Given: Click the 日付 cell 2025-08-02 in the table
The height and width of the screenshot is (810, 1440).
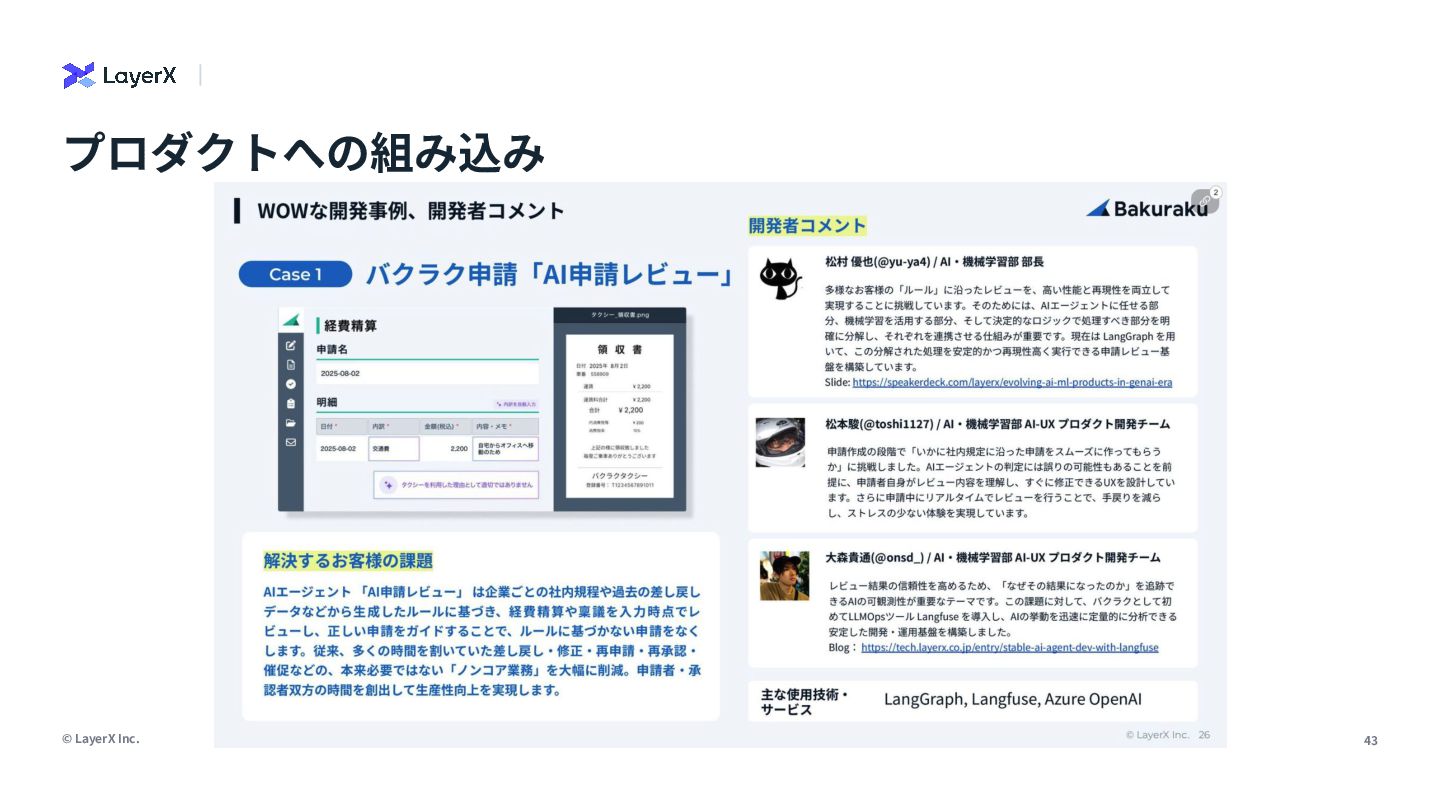Looking at the screenshot, I should [341, 449].
